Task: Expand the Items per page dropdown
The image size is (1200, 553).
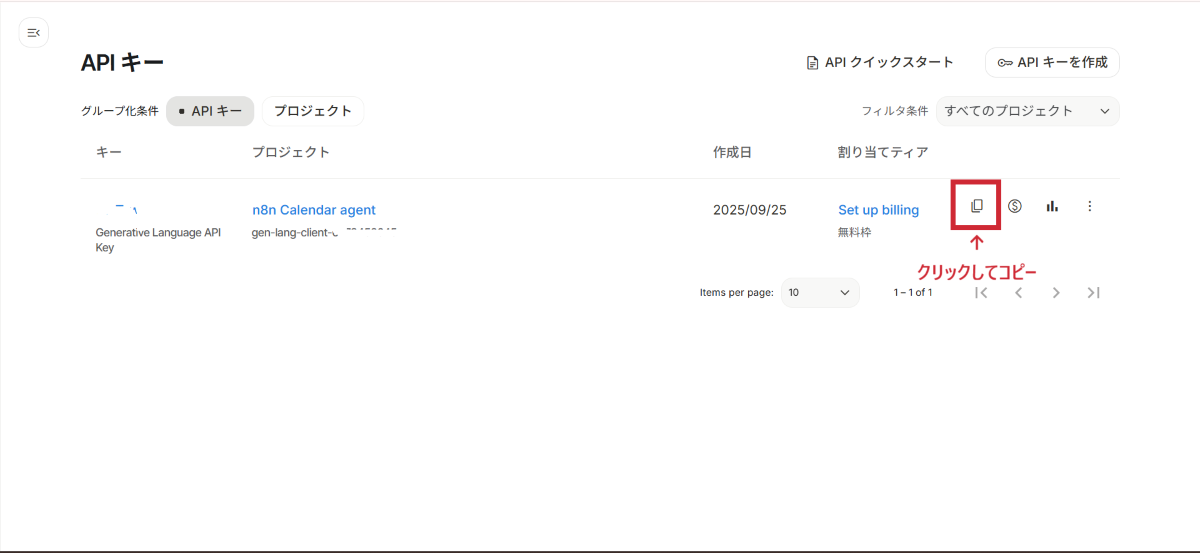Action: coord(819,293)
